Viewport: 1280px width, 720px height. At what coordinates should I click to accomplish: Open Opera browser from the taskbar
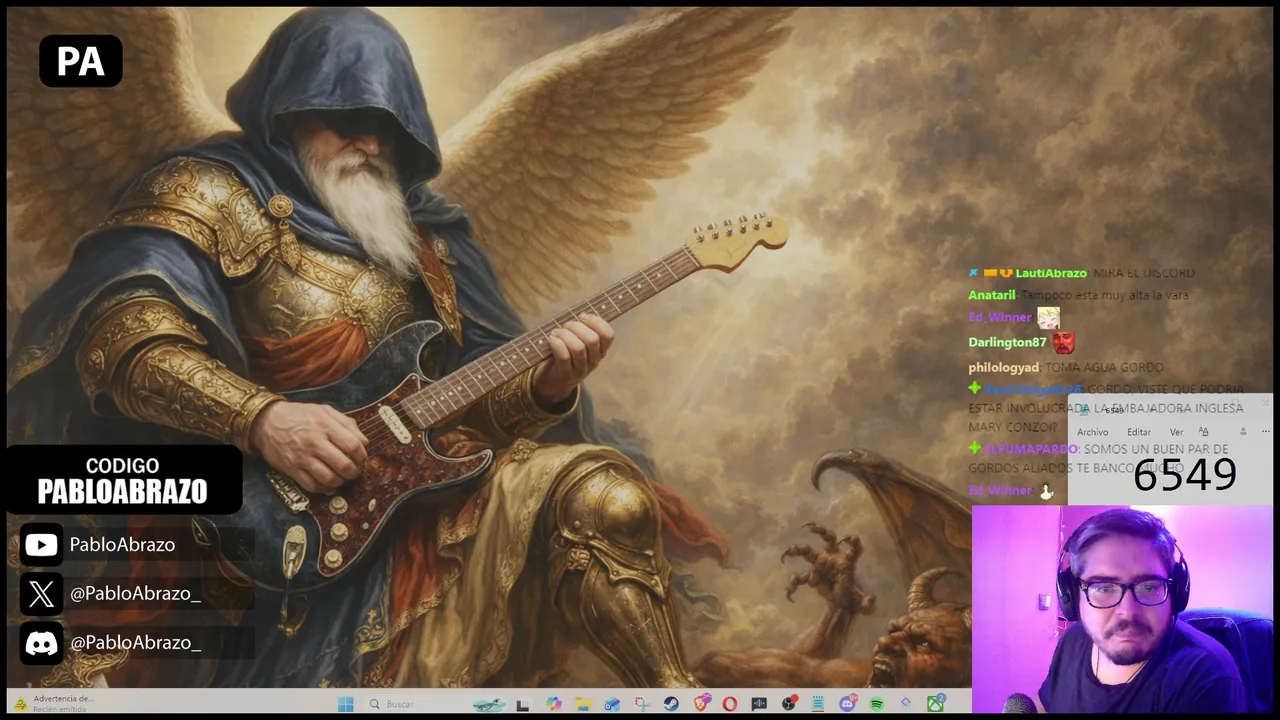(x=730, y=704)
